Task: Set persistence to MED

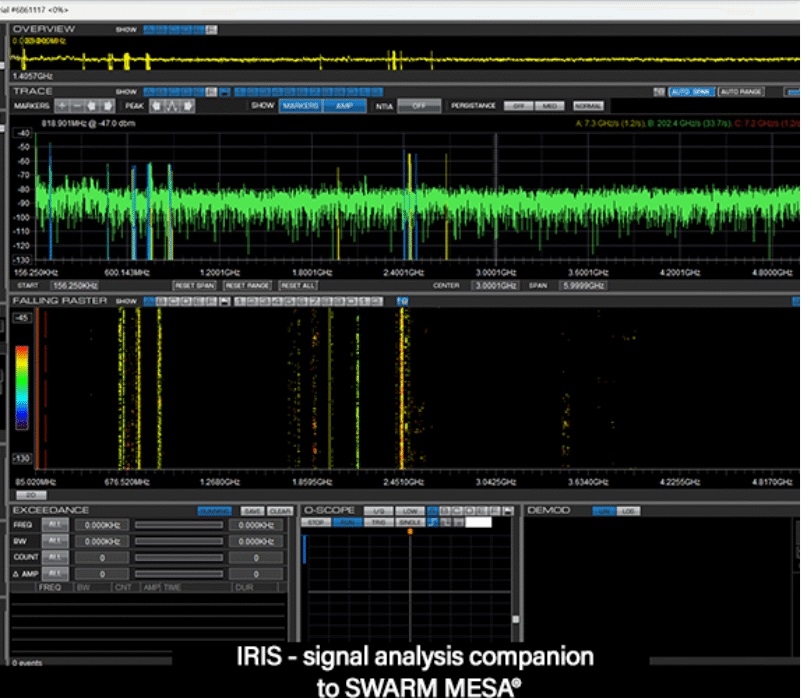Action: point(549,105)
